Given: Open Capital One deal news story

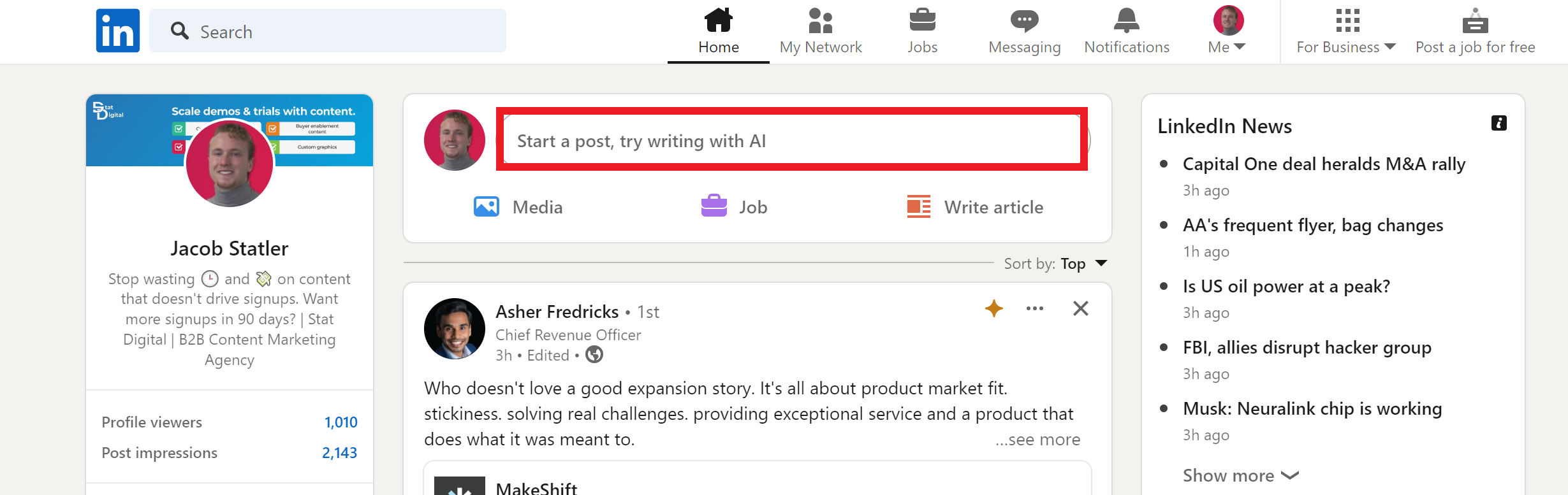Looking at the screenshot, I should (1324, 164).
